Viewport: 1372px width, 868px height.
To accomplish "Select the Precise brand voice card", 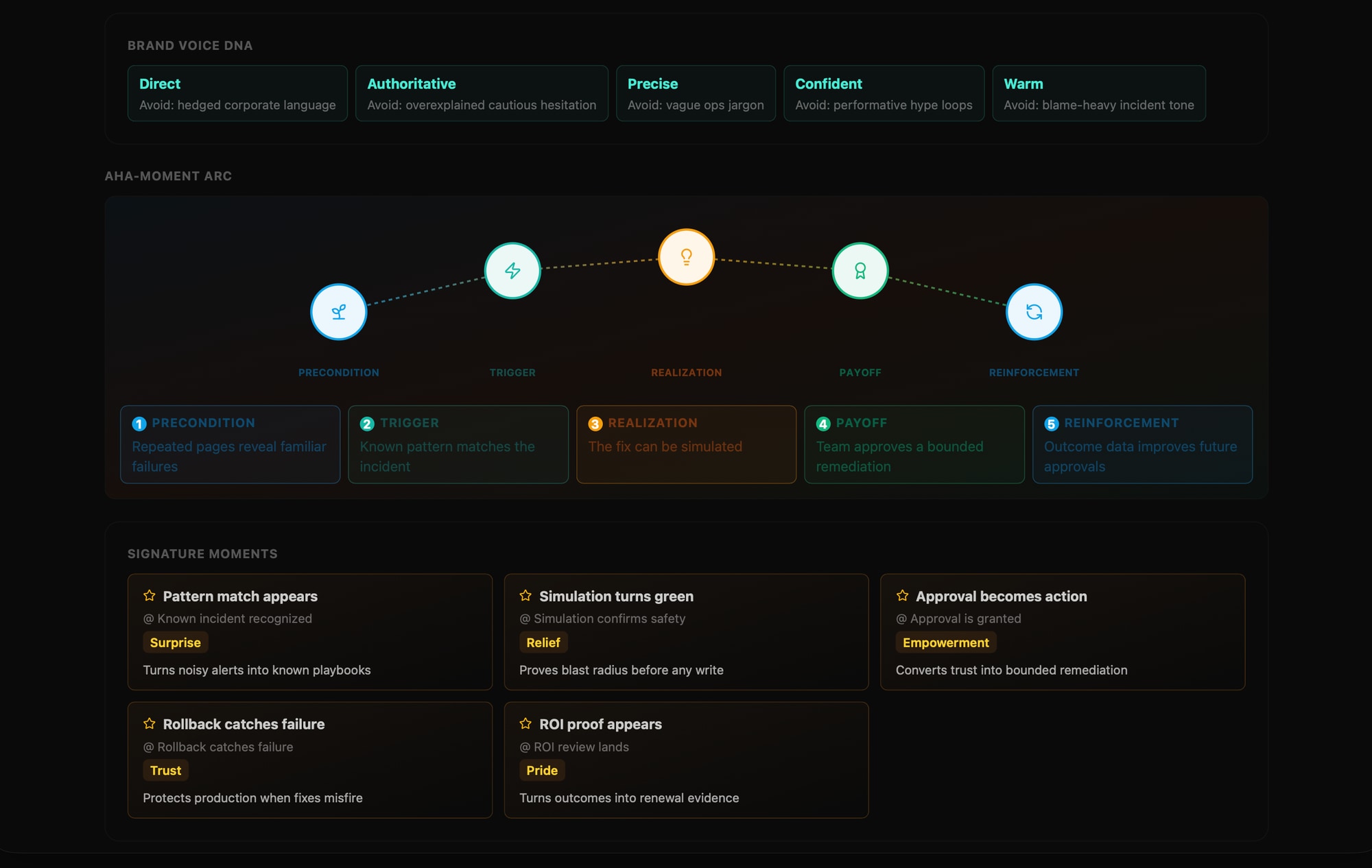I will [696, 93].
